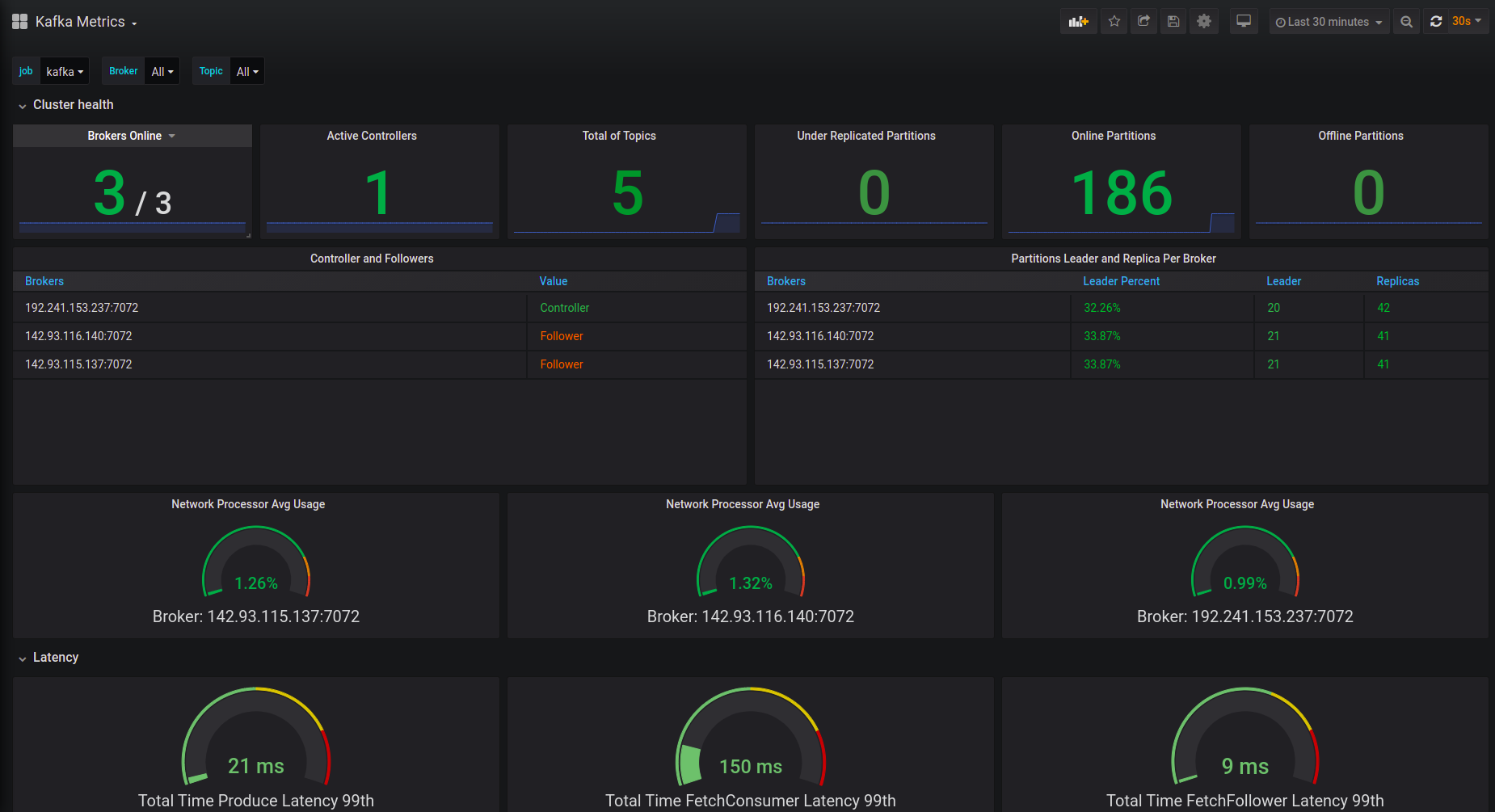Open the Last 30 minutes time picker
The height and width of the screenshot is (812, 1495).
[1329, 22]
